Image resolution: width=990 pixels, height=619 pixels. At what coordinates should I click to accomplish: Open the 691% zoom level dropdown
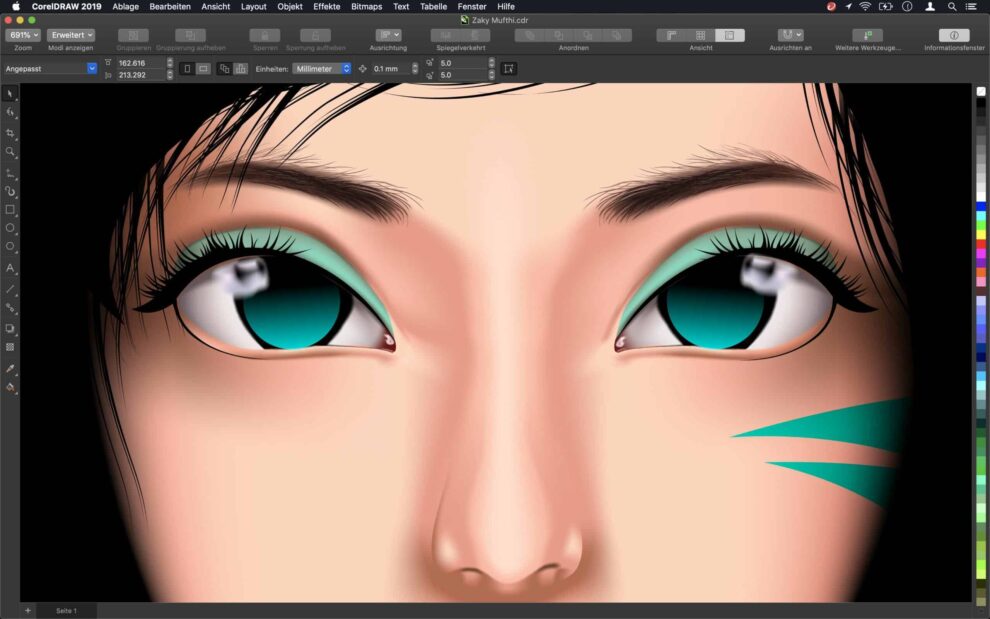pyautogui.click(x=23, y=35)
